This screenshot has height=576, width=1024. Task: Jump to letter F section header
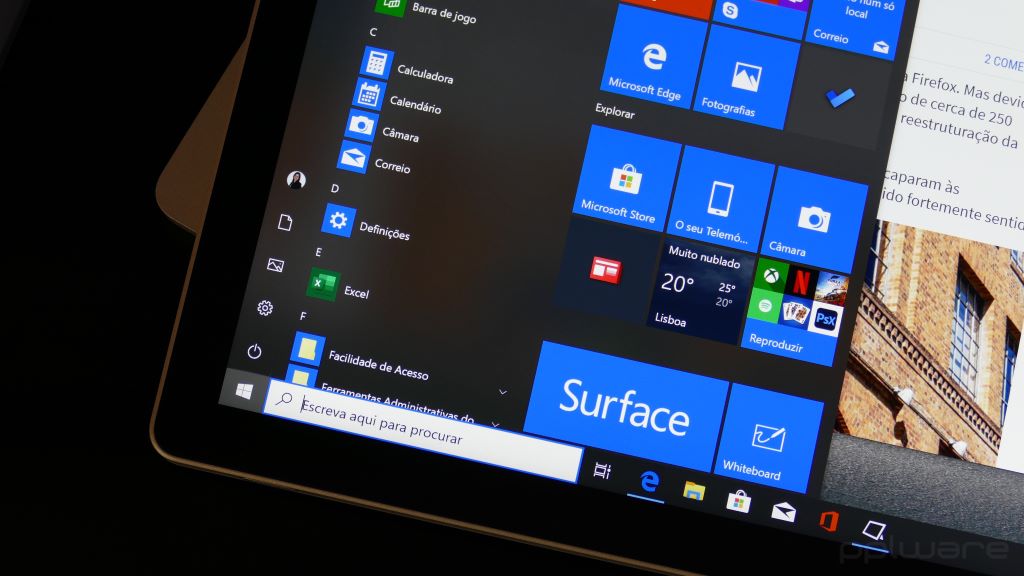pyautogui.click(x=303, y=316)
